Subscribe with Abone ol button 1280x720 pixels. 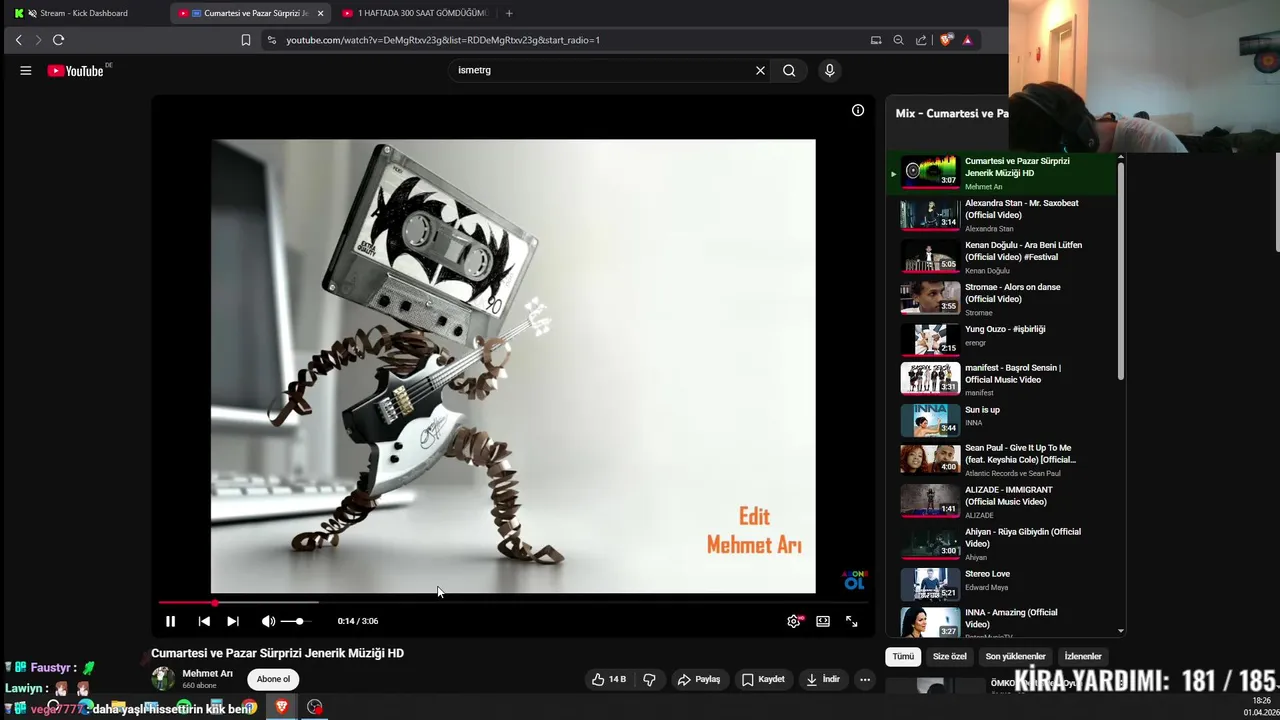273,679
